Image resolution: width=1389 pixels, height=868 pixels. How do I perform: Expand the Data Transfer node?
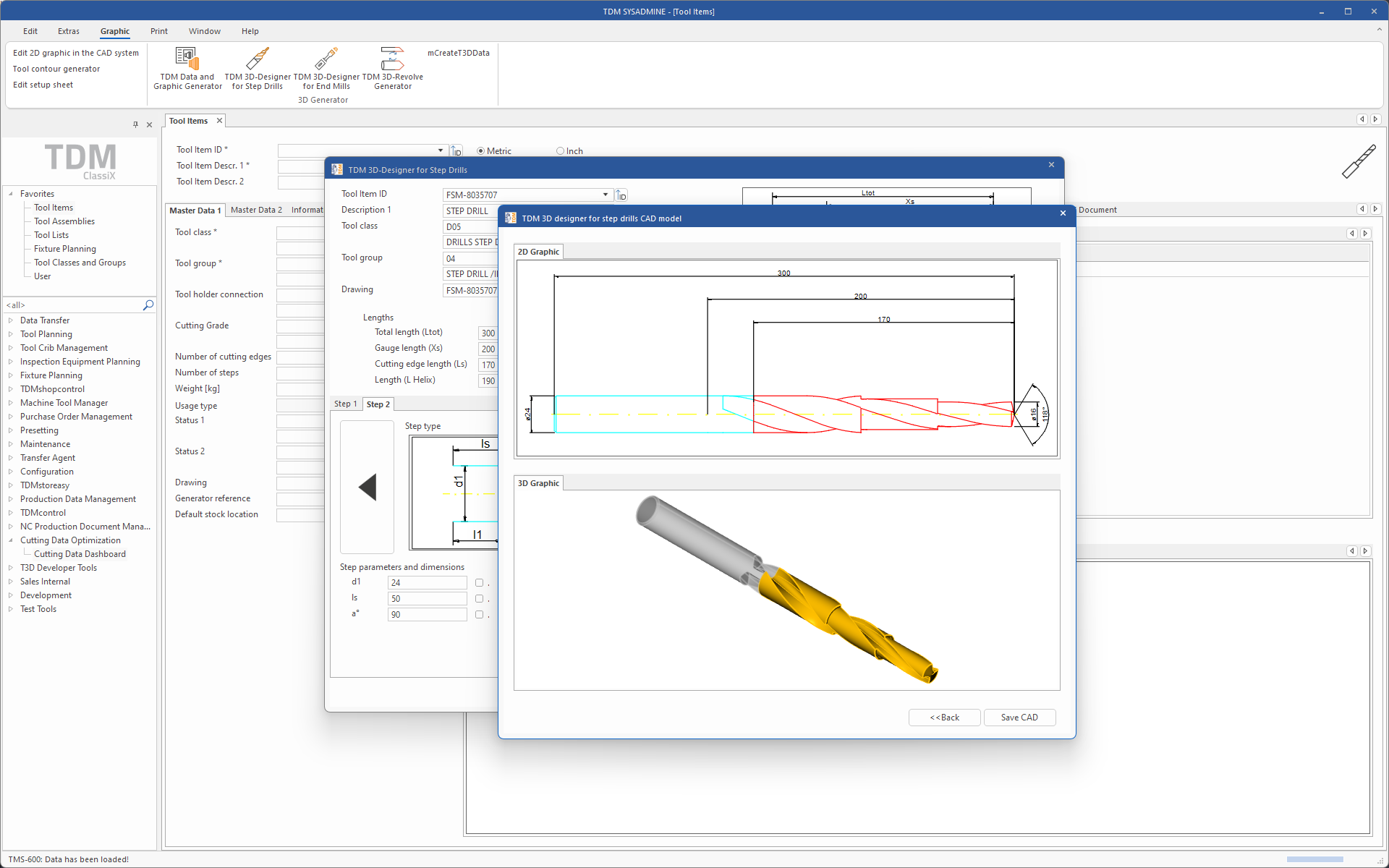click(11, 320)
